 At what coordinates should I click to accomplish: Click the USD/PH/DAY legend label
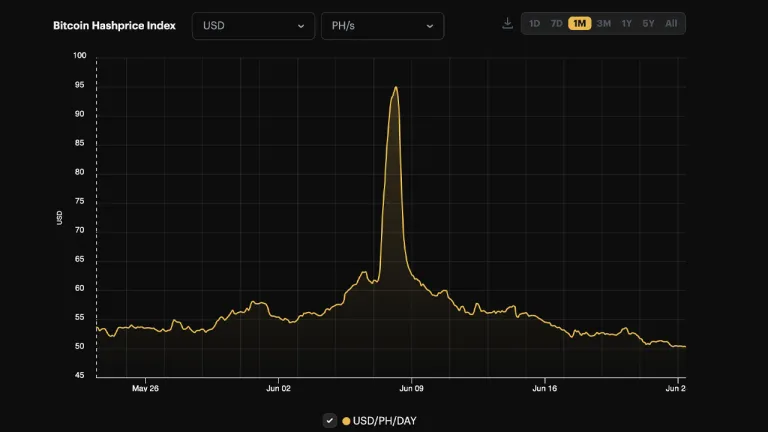click(x=384, y=421)
